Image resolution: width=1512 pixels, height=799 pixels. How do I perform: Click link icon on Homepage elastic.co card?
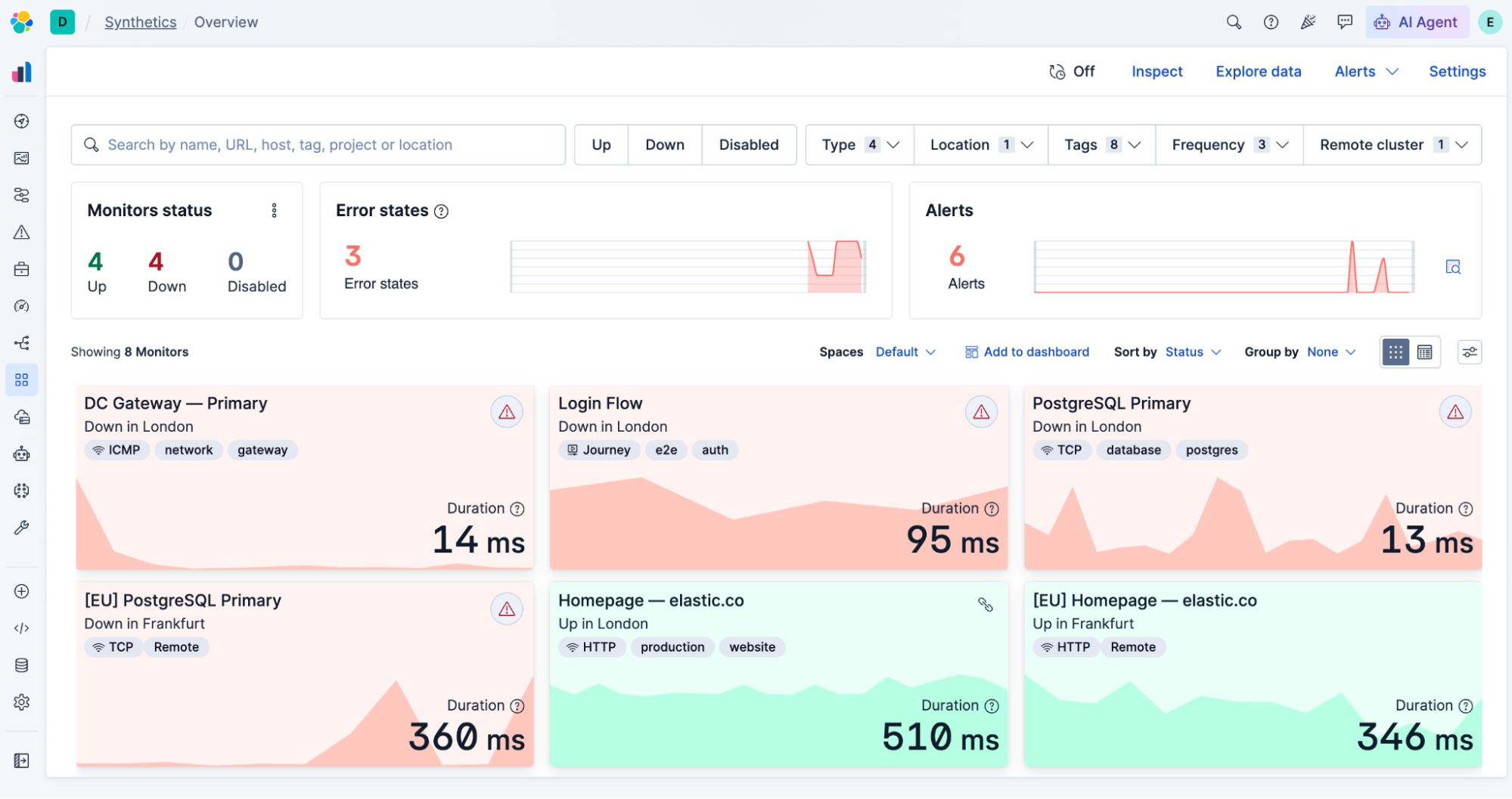click(985, 604)
